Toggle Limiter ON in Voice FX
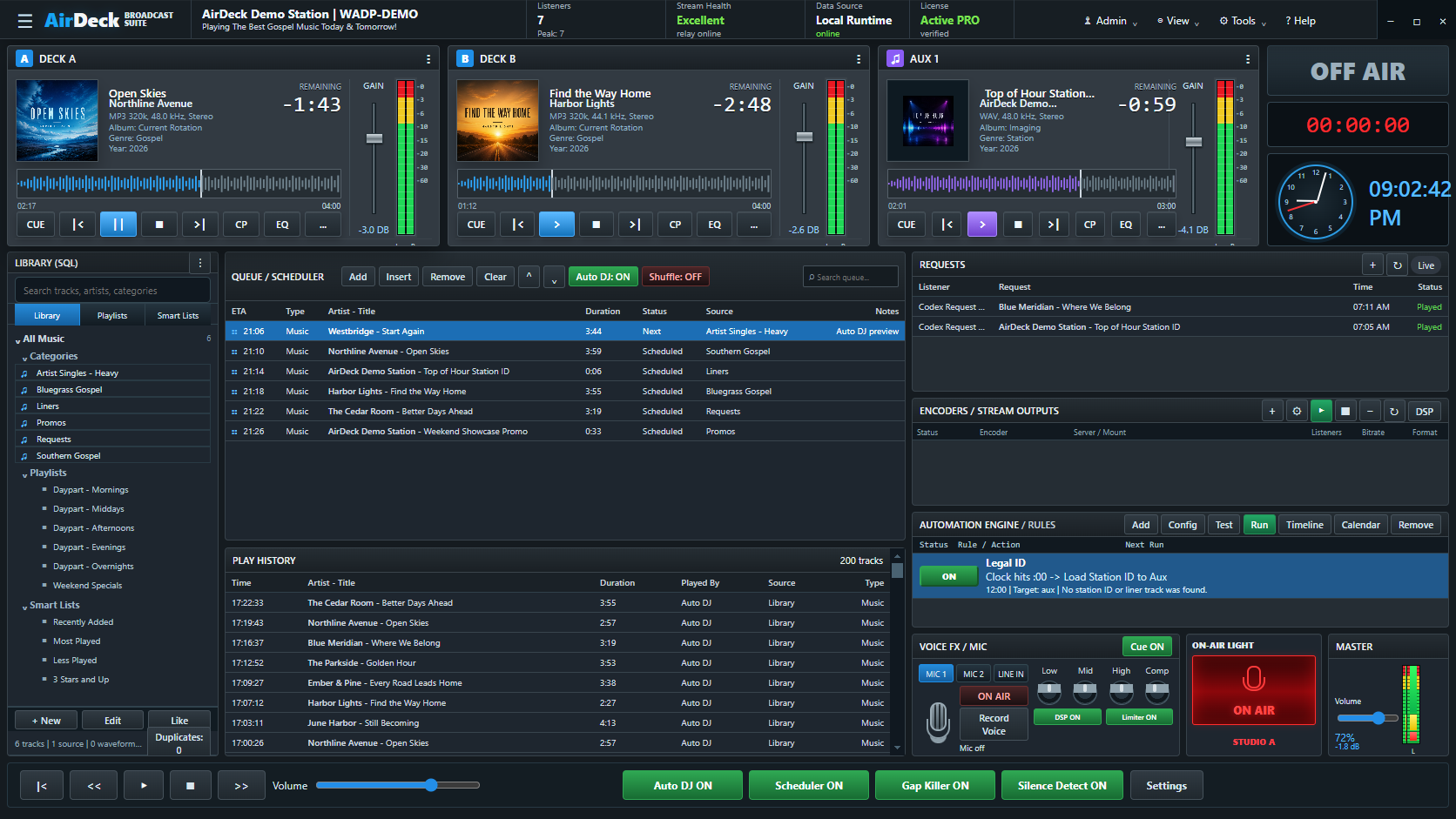Viewport: 1456px width, 819px height. (x=1139, y=717)
